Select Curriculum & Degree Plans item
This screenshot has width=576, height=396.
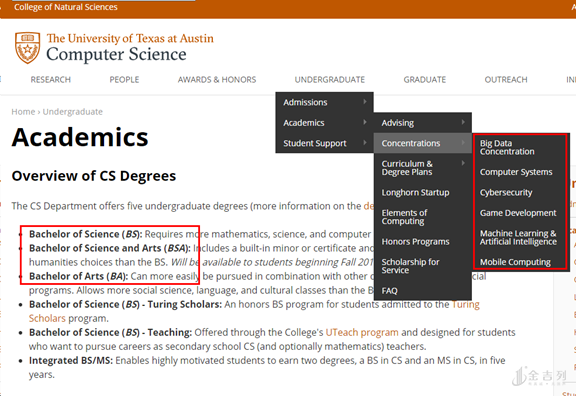pyautogui.click(x=422, y=168)
